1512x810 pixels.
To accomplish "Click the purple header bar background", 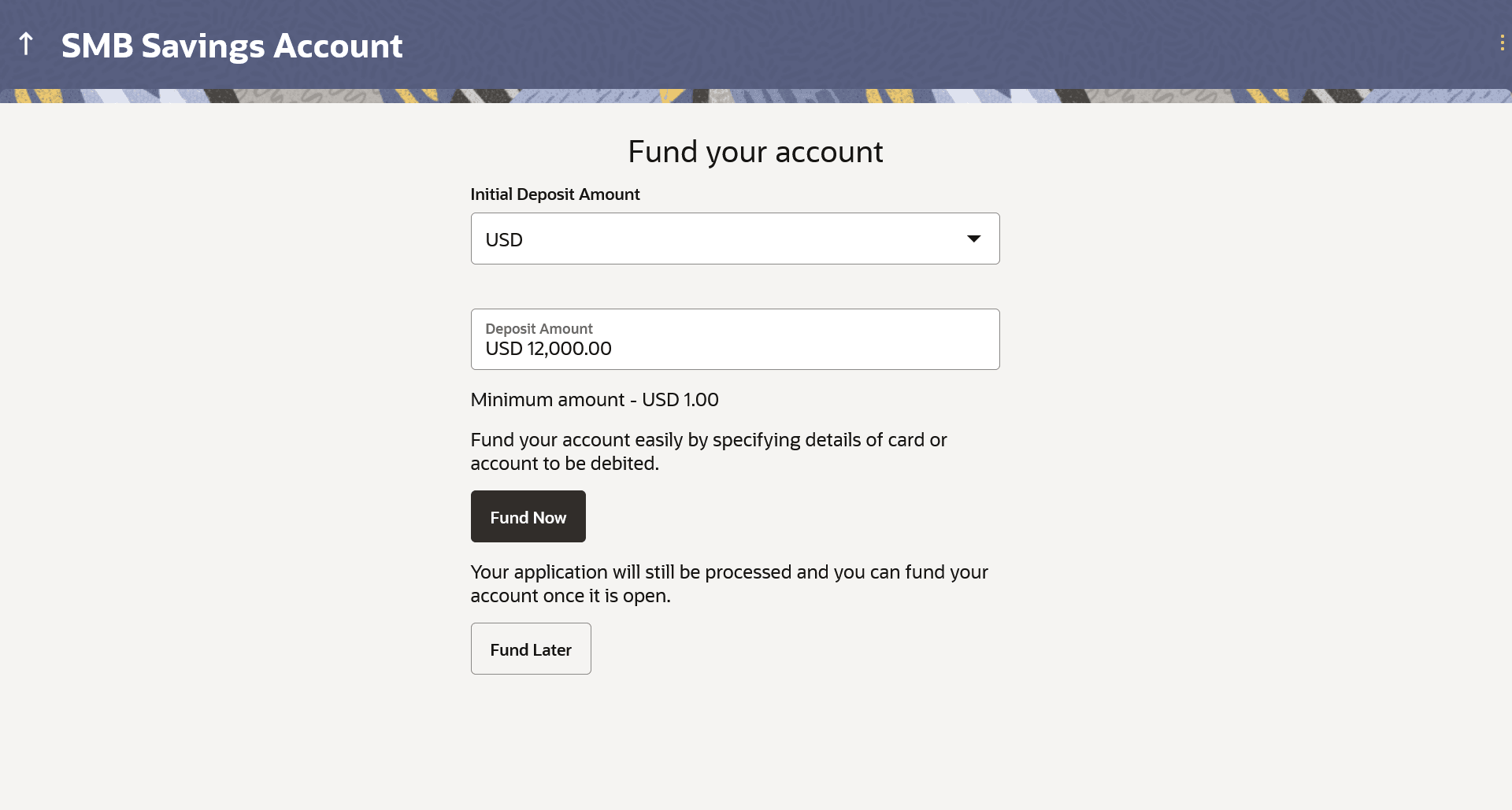I will pyautogui.click(x=945, y=44).
